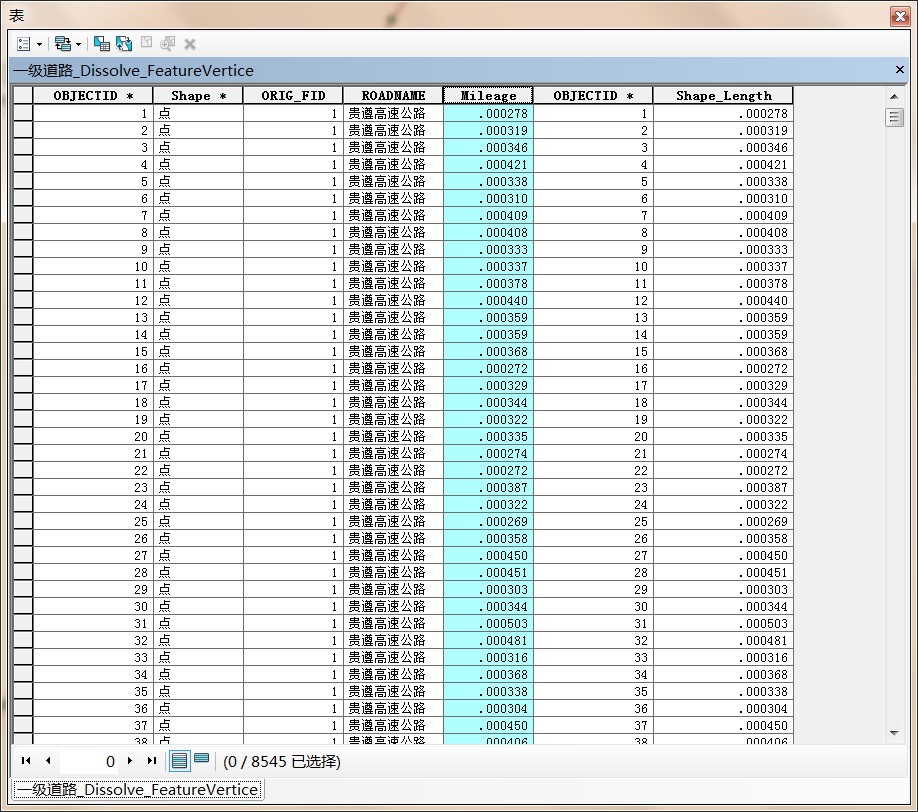The width and height of the screenshot is (918, 812).
Task: Click Mileage cell .000481 in row 32
Action: pos(488,640)
